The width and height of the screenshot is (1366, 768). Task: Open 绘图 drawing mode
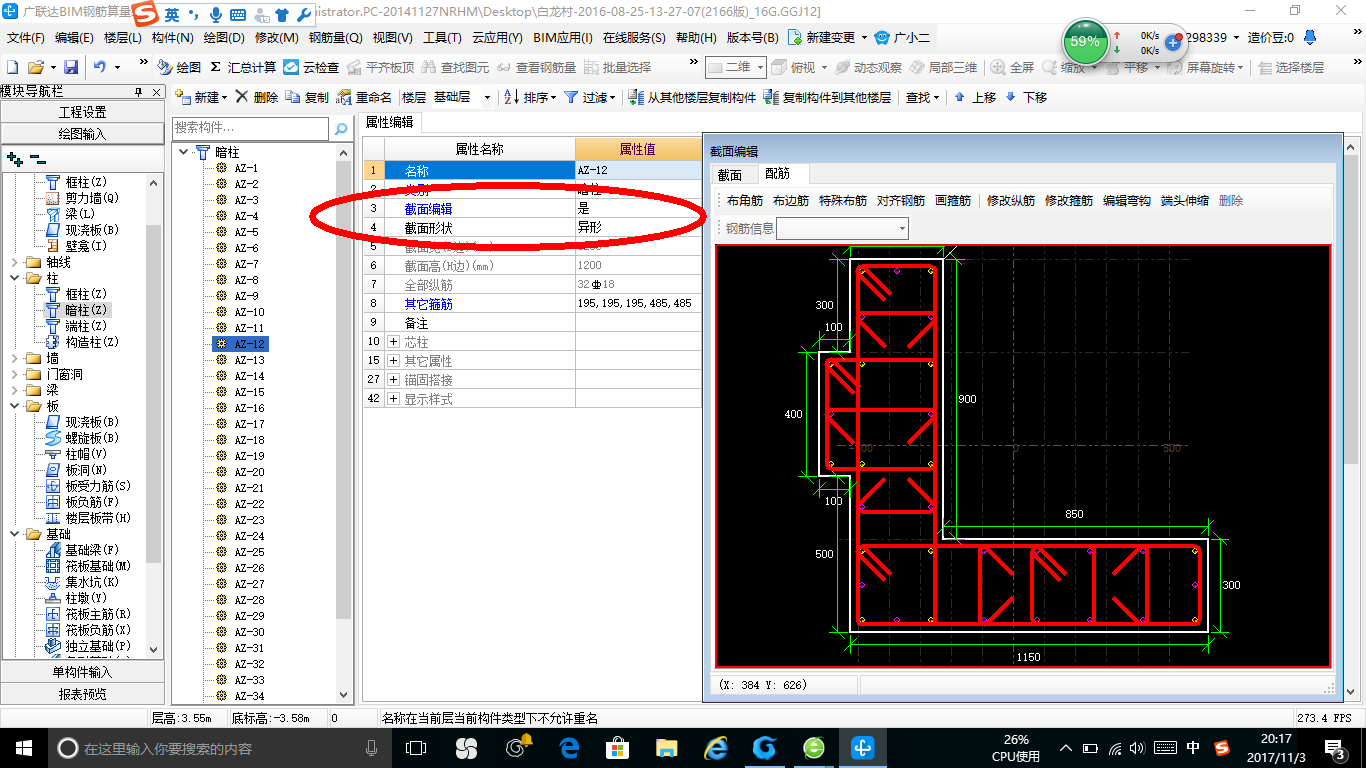(179, 67)
